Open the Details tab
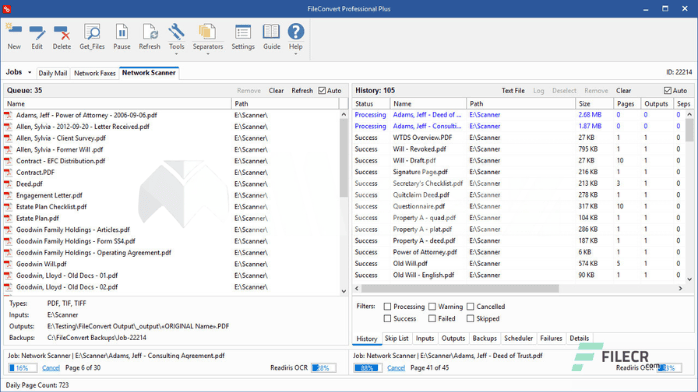Viewport: 698px width, 392px height. (x=579, y=338)
